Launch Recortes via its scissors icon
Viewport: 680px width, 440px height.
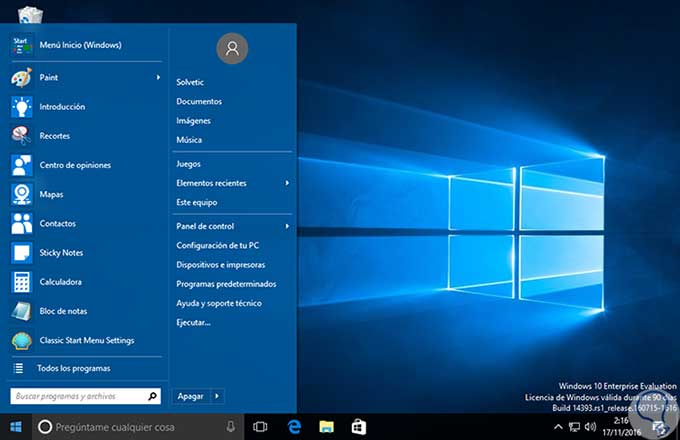[22, 136]
